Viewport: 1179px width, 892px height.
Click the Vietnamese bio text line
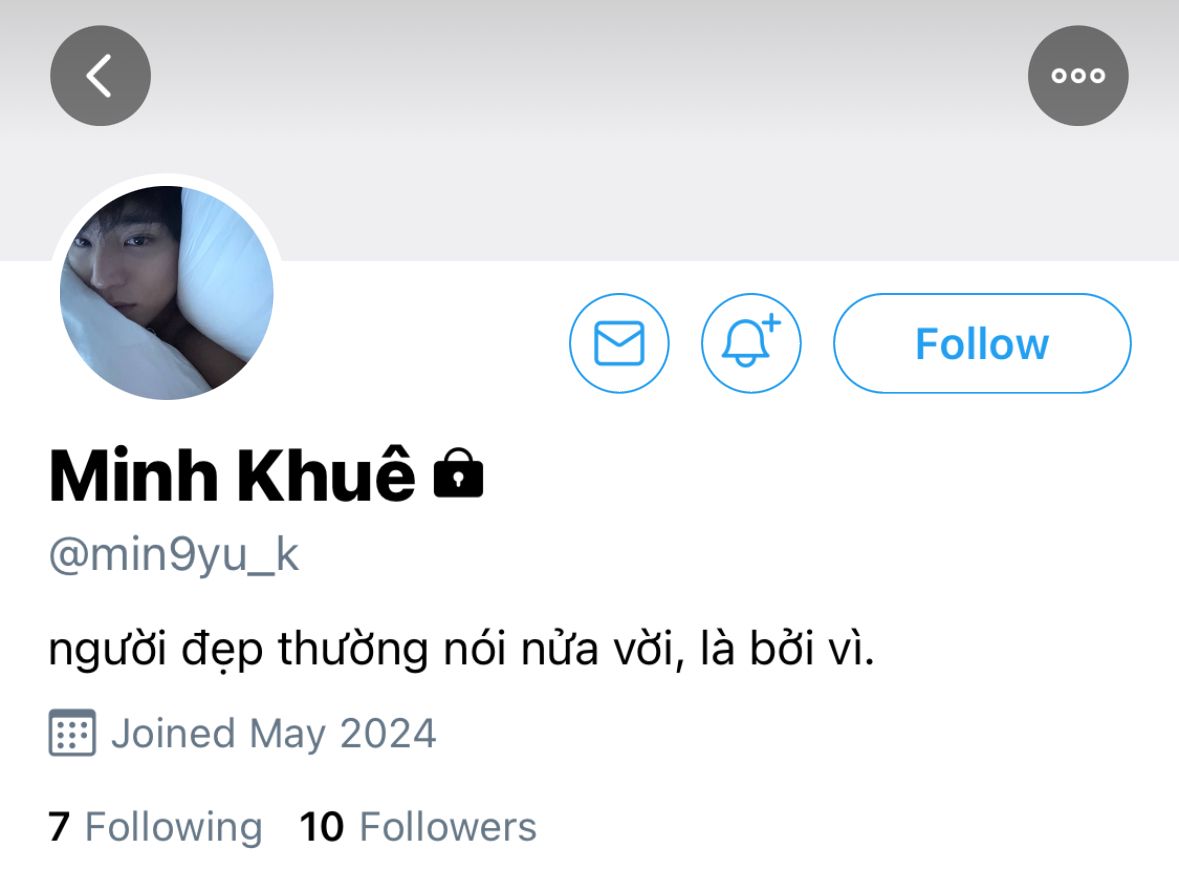462,652
